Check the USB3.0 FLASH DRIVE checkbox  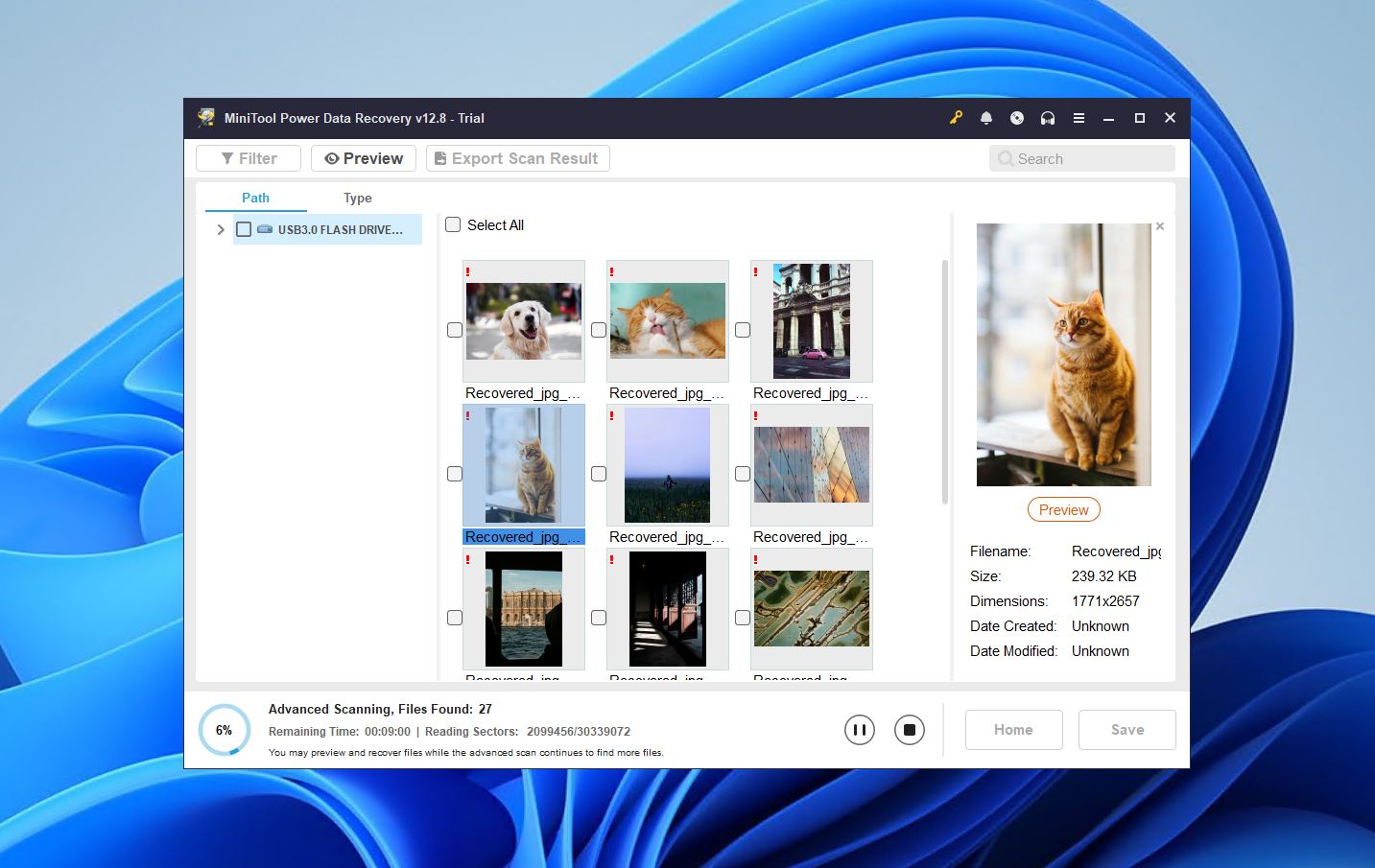click(244, 228)
